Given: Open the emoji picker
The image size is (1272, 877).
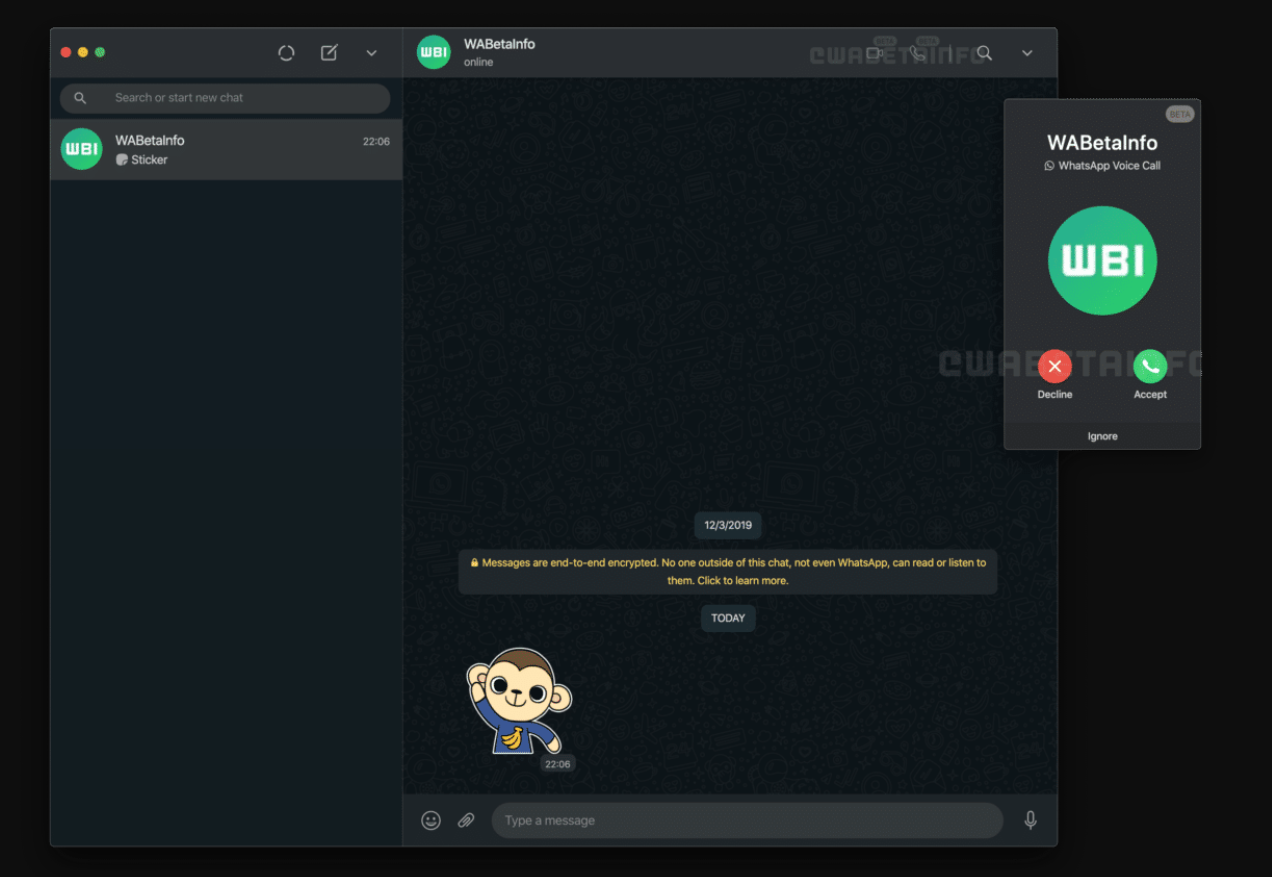Looking at the screenshot, I should pyautogui.click(x=431, y=820).
